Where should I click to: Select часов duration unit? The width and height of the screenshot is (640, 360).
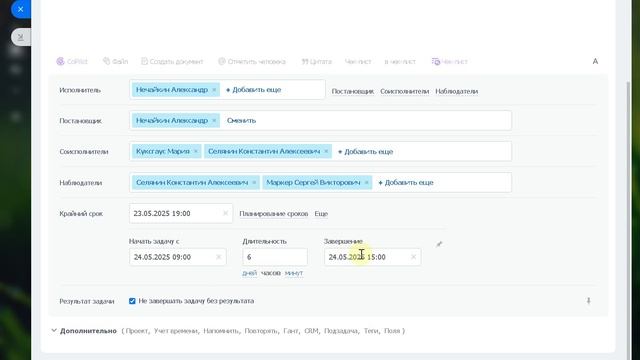tap(271, 273)
